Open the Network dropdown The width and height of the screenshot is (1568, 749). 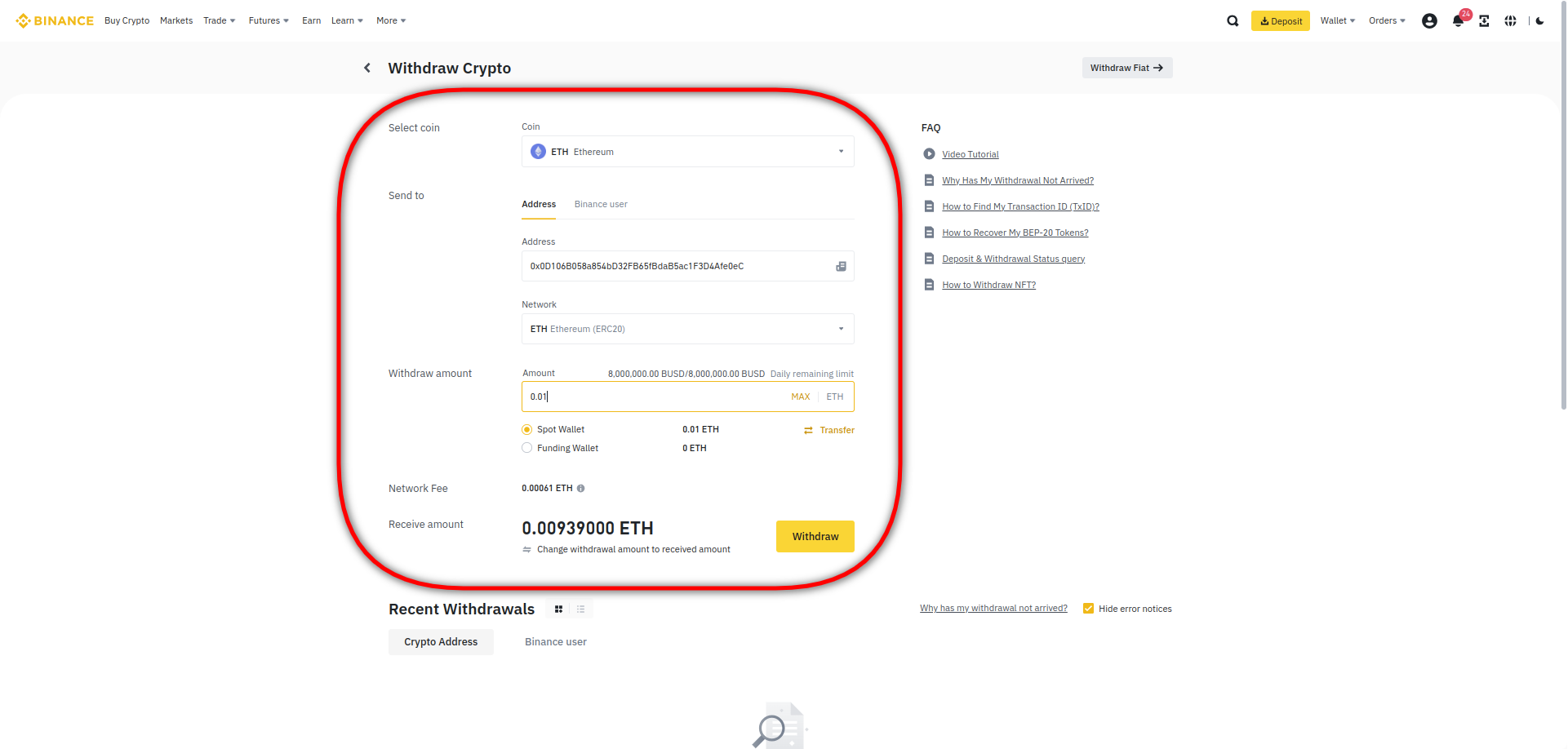click(x=688, y=329)
